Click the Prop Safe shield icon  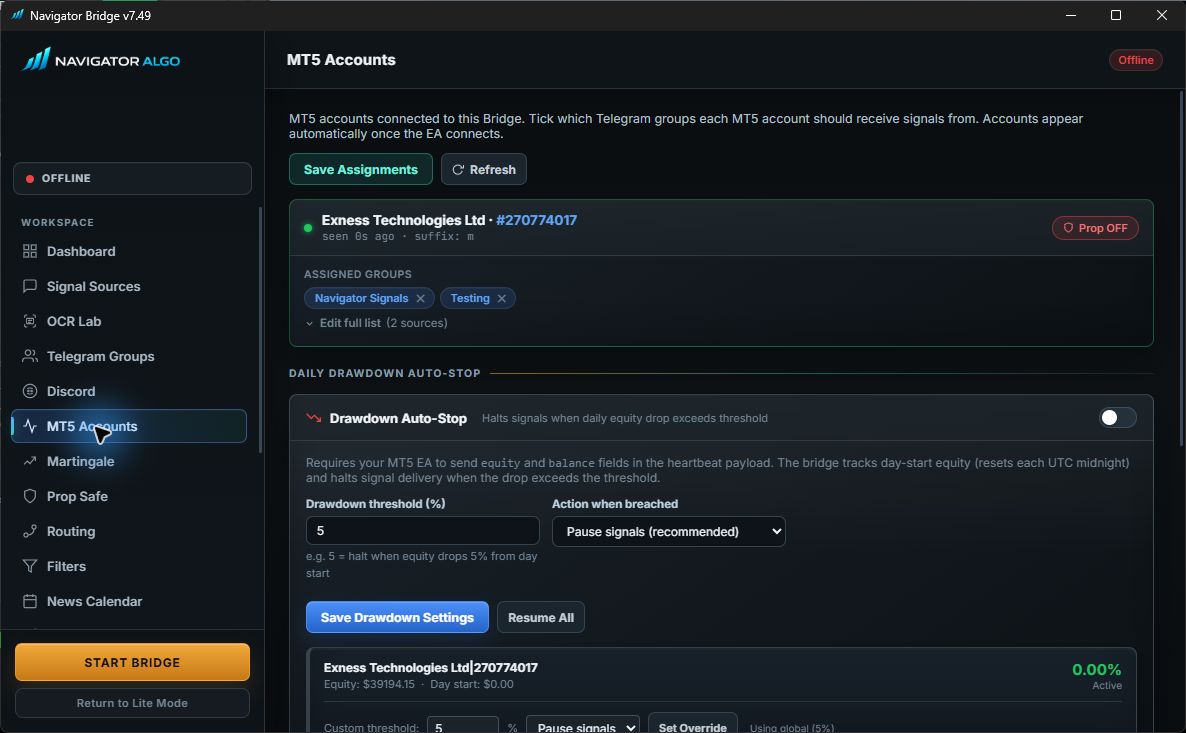point(29,495)
